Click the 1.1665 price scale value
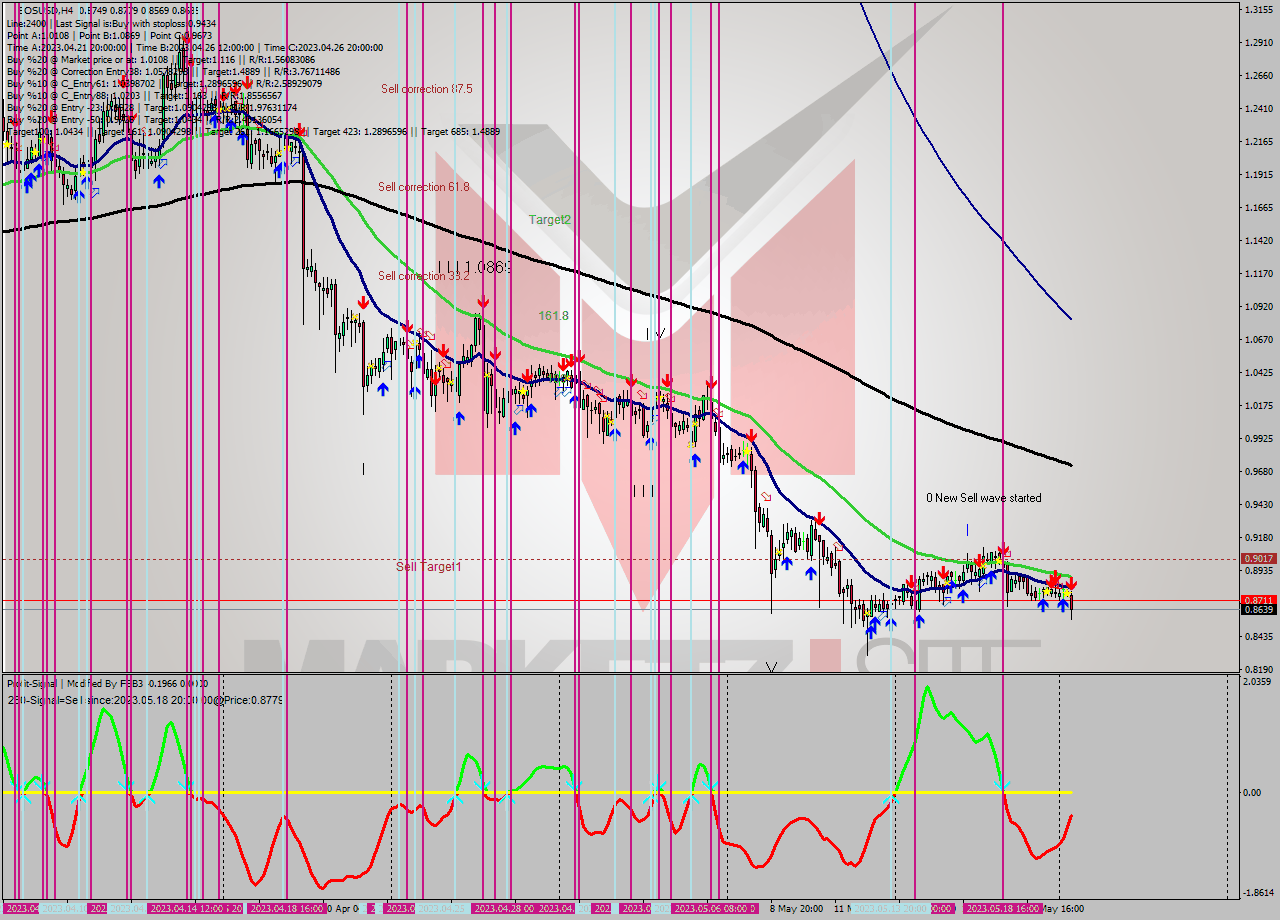The image size is (1280, 920). tap(1258, 207)
